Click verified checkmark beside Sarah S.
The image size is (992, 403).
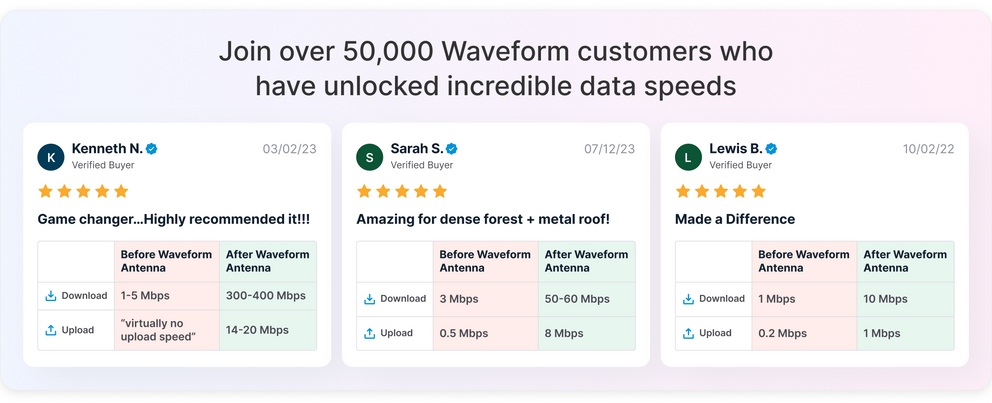(452, 149)
